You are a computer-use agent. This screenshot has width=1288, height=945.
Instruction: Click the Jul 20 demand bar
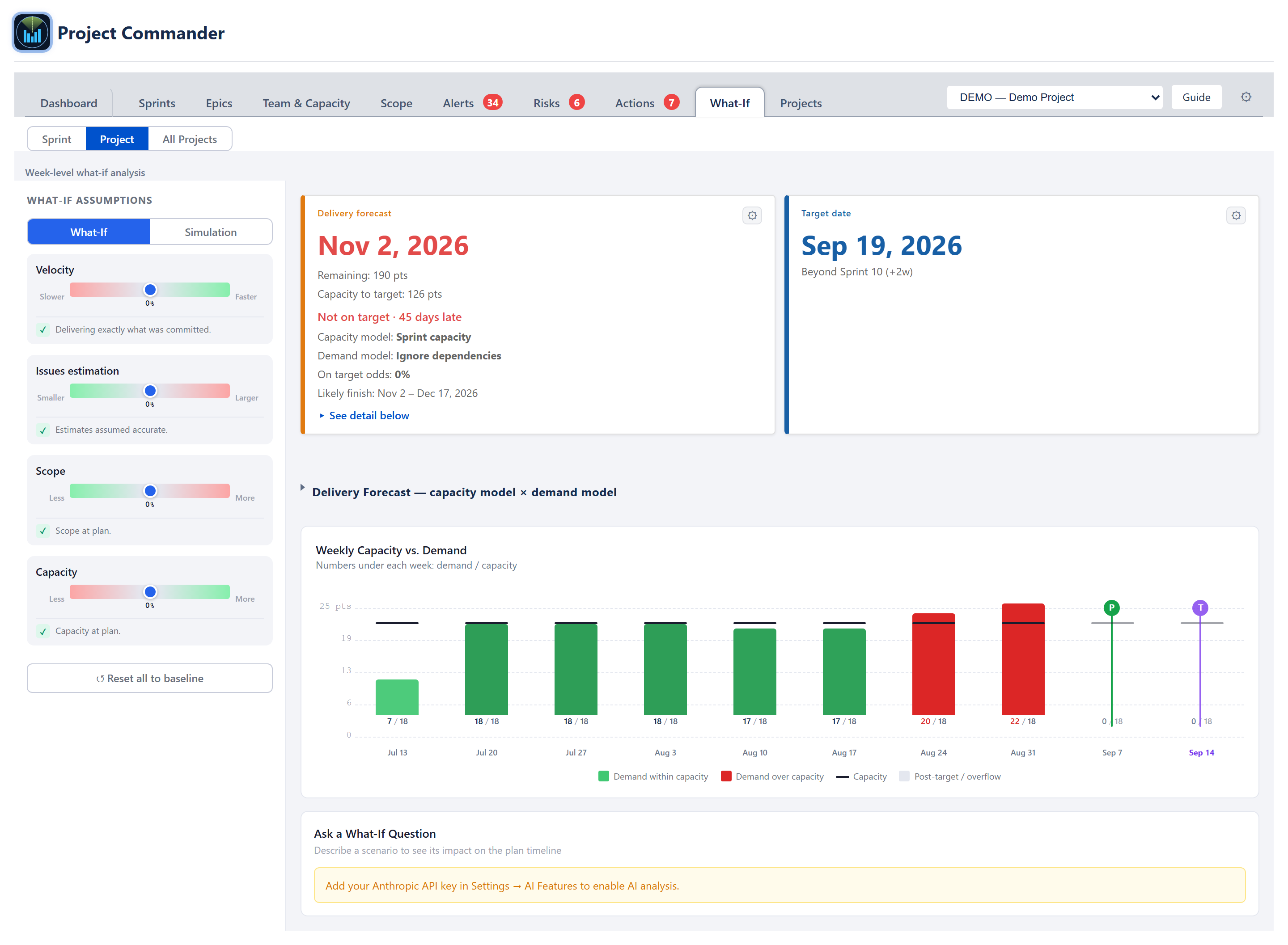487,670
